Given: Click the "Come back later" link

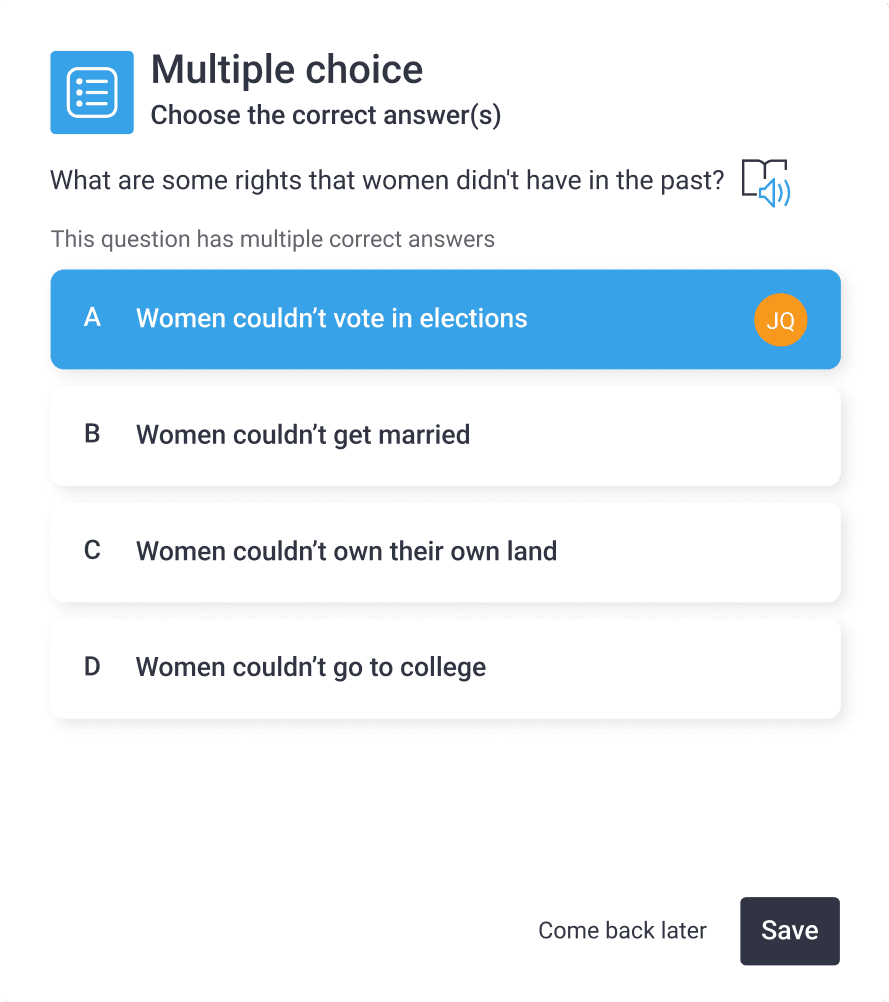Looking at the screenshot, I should tap(622, 931).
